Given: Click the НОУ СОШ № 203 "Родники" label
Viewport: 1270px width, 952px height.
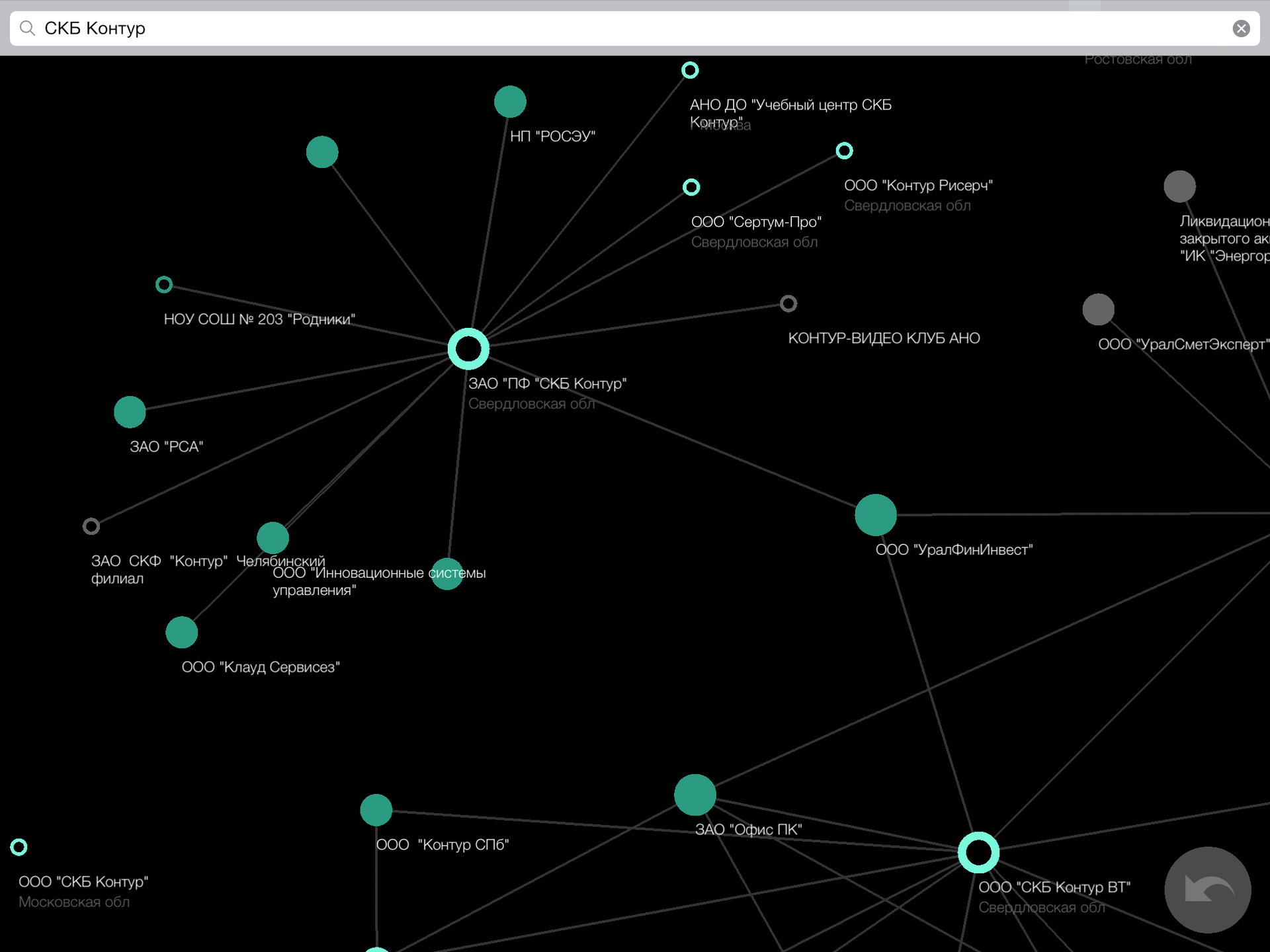Looking at the screenshot, I should click(260, 320).
